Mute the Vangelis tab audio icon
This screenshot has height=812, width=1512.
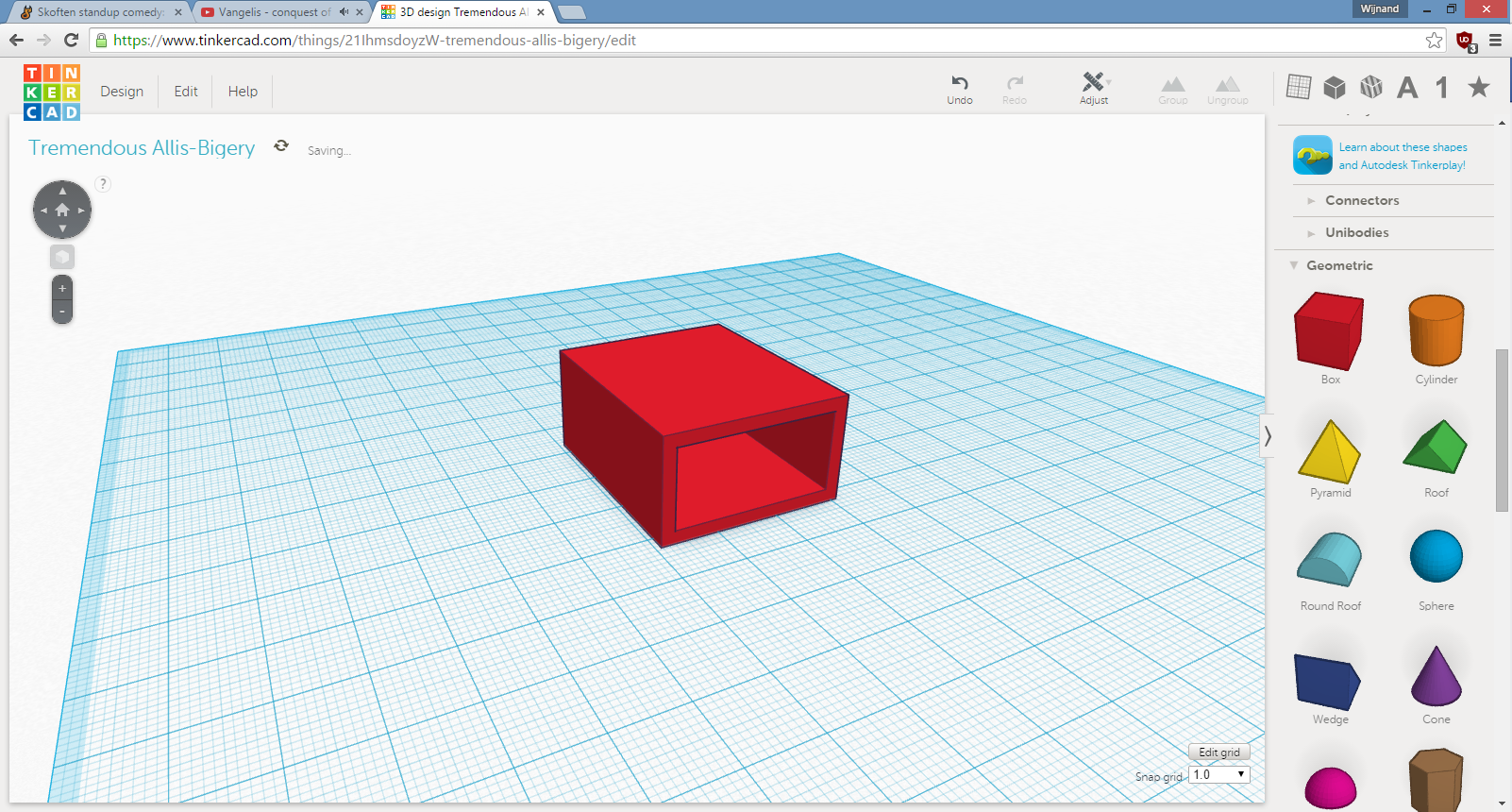click(x=344, y=12)
